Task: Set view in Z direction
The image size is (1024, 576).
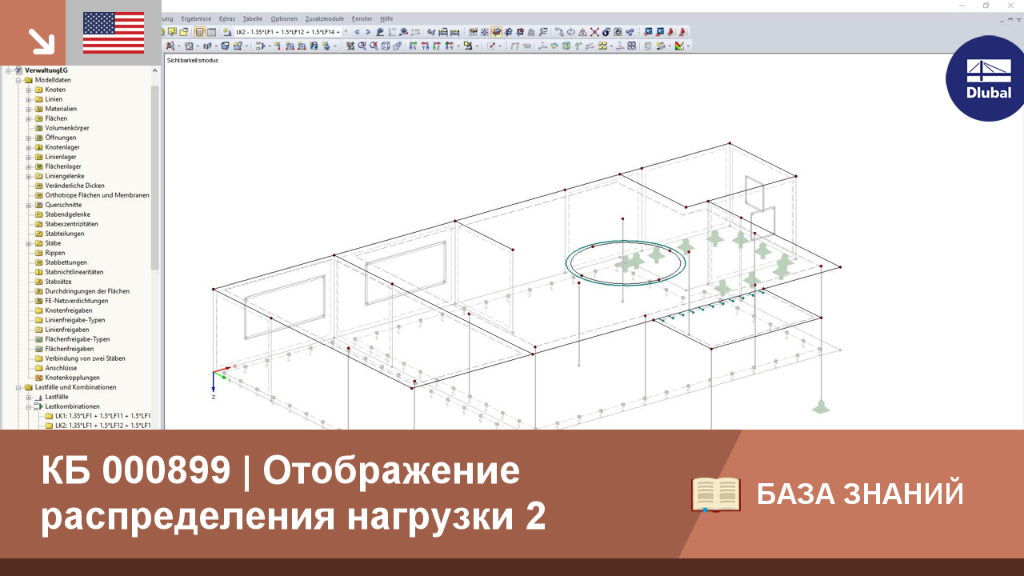Action: (x=437, y=46)
